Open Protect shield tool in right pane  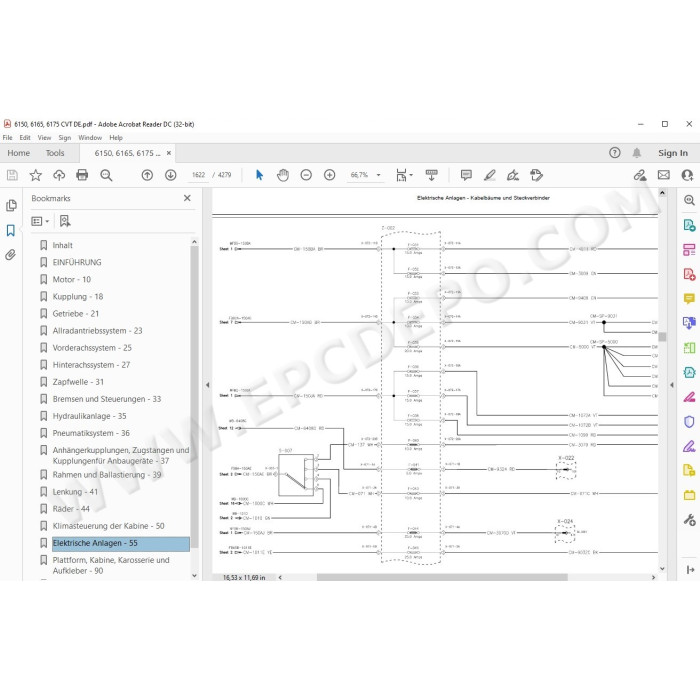click(689, 421)
